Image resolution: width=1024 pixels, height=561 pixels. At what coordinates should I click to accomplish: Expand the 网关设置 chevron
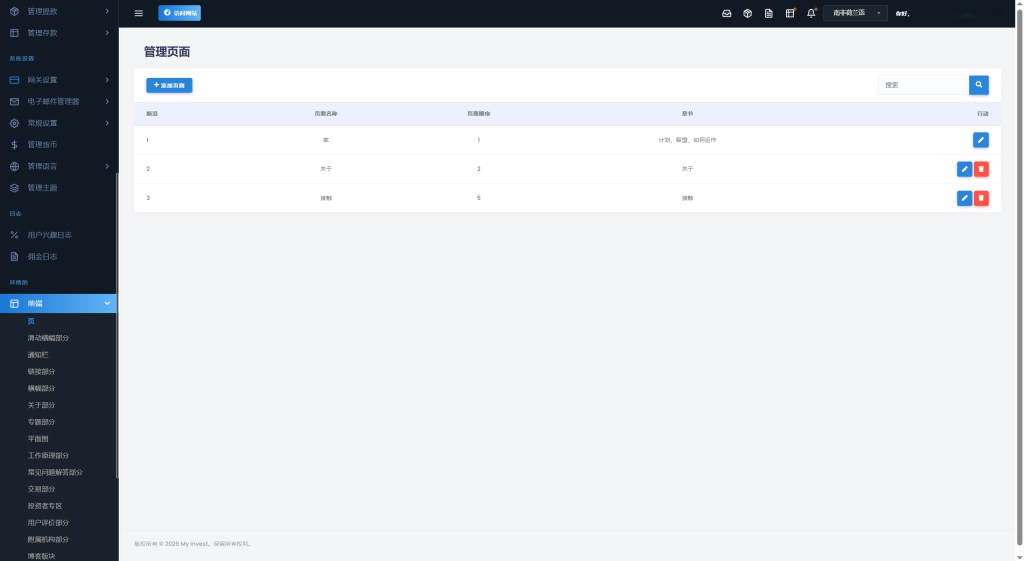click(x=107, y=80)
